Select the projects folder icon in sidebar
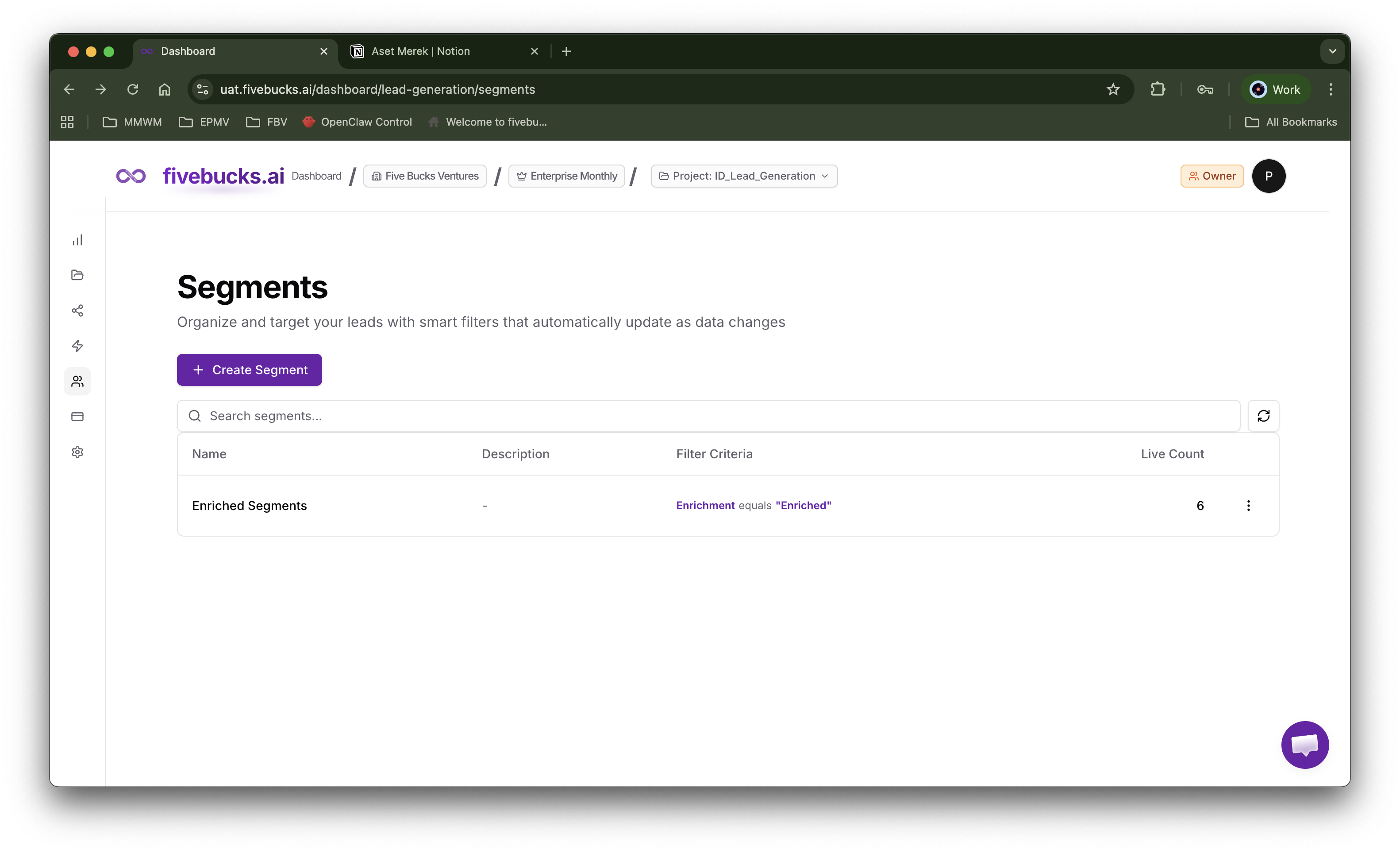 coord(77,275)
